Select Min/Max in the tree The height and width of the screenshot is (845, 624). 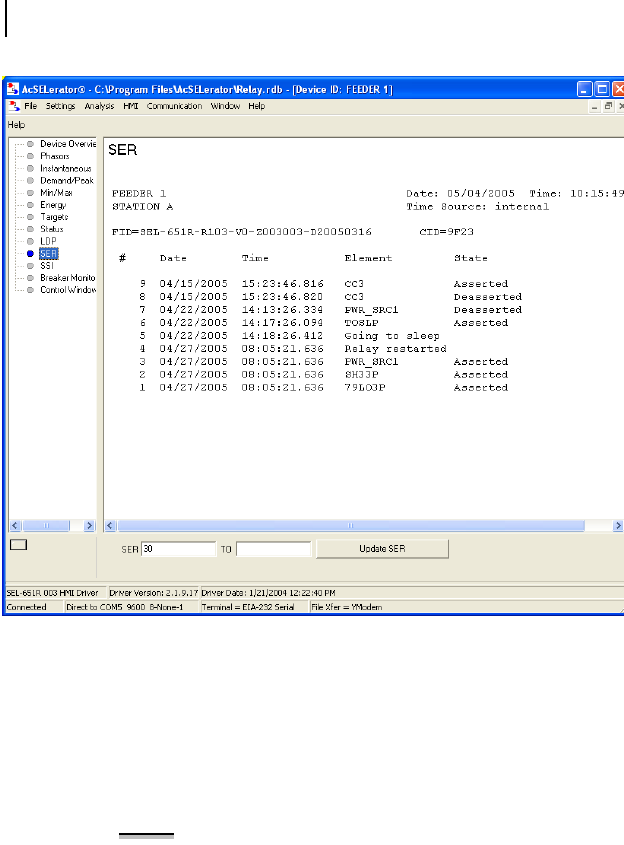pos(56,193)
